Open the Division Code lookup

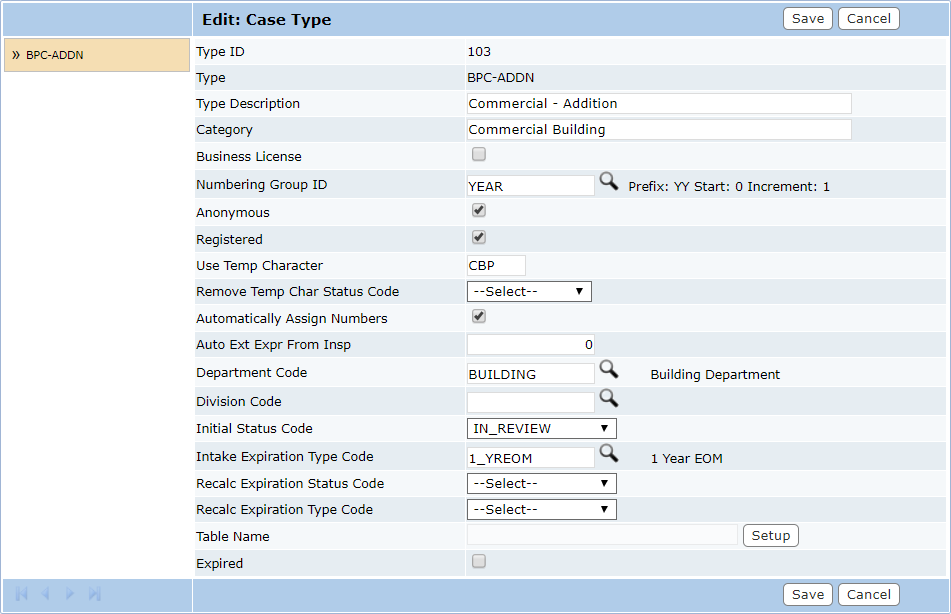click(609, 399)
